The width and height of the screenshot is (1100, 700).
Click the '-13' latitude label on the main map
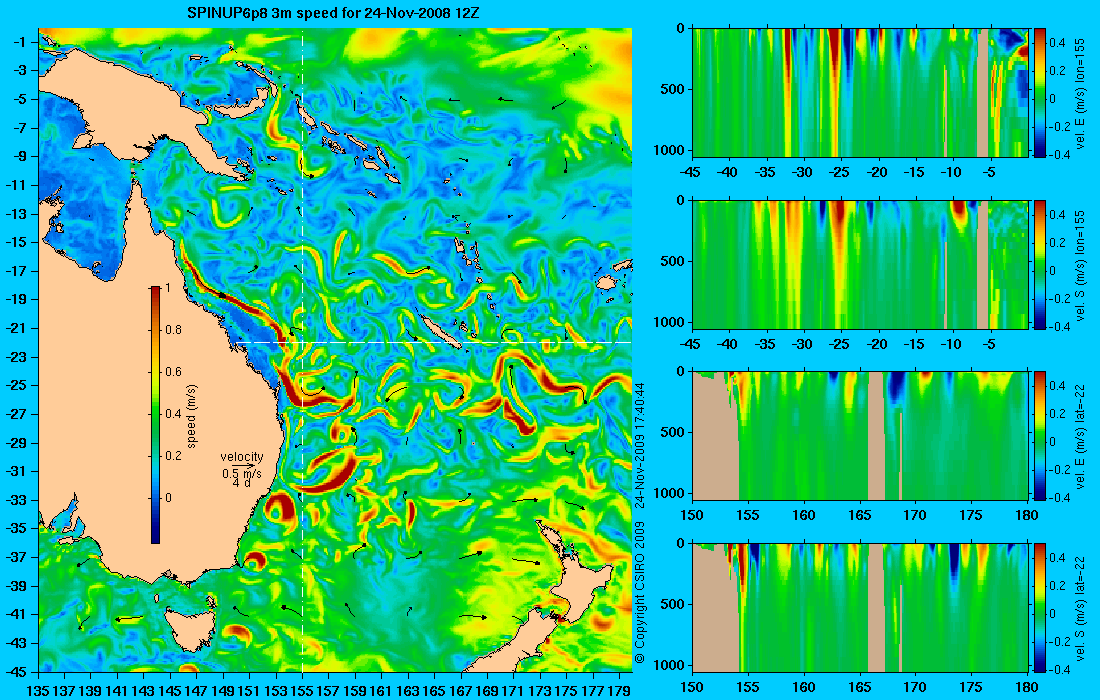[x=17, y=213]
